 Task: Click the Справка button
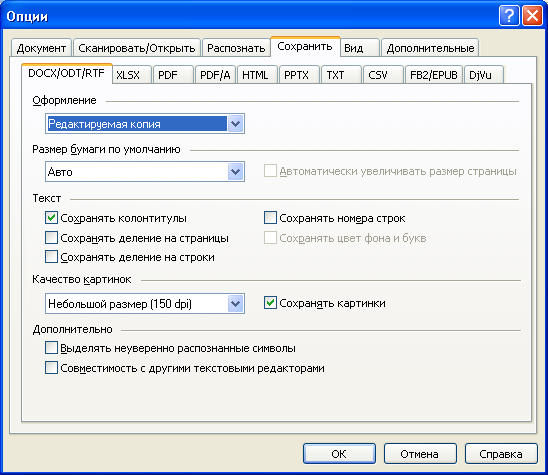(x=501, y=454)
